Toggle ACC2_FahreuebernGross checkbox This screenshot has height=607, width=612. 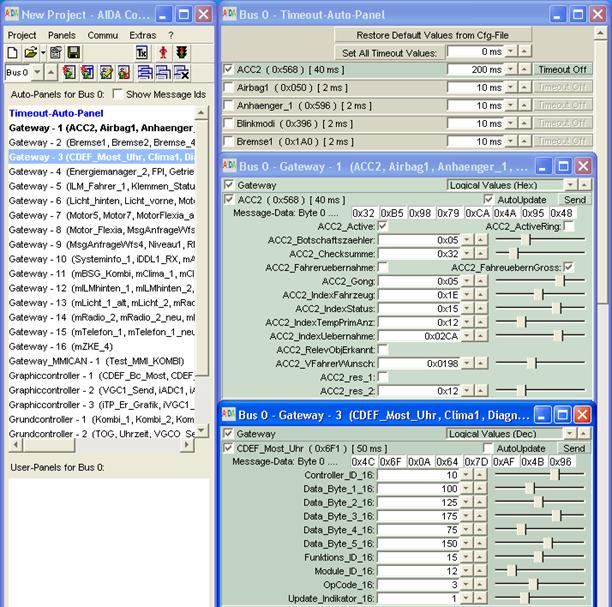click(569, 267)
